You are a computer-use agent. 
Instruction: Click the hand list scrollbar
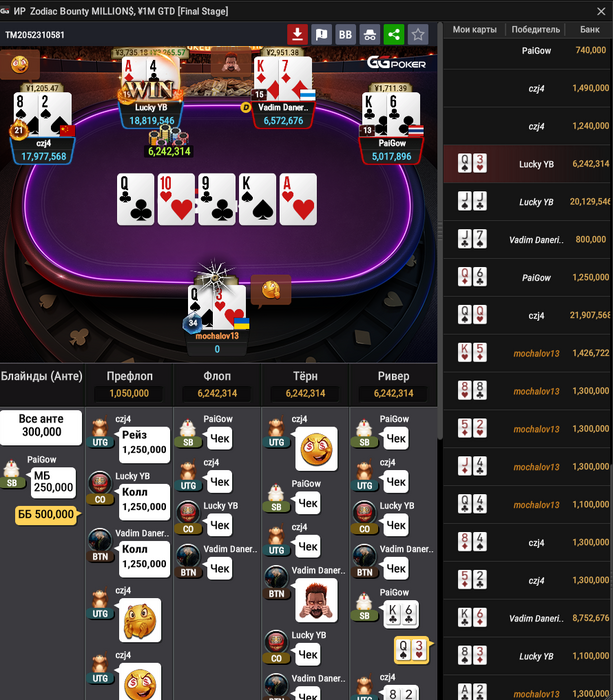coord(440,230)
